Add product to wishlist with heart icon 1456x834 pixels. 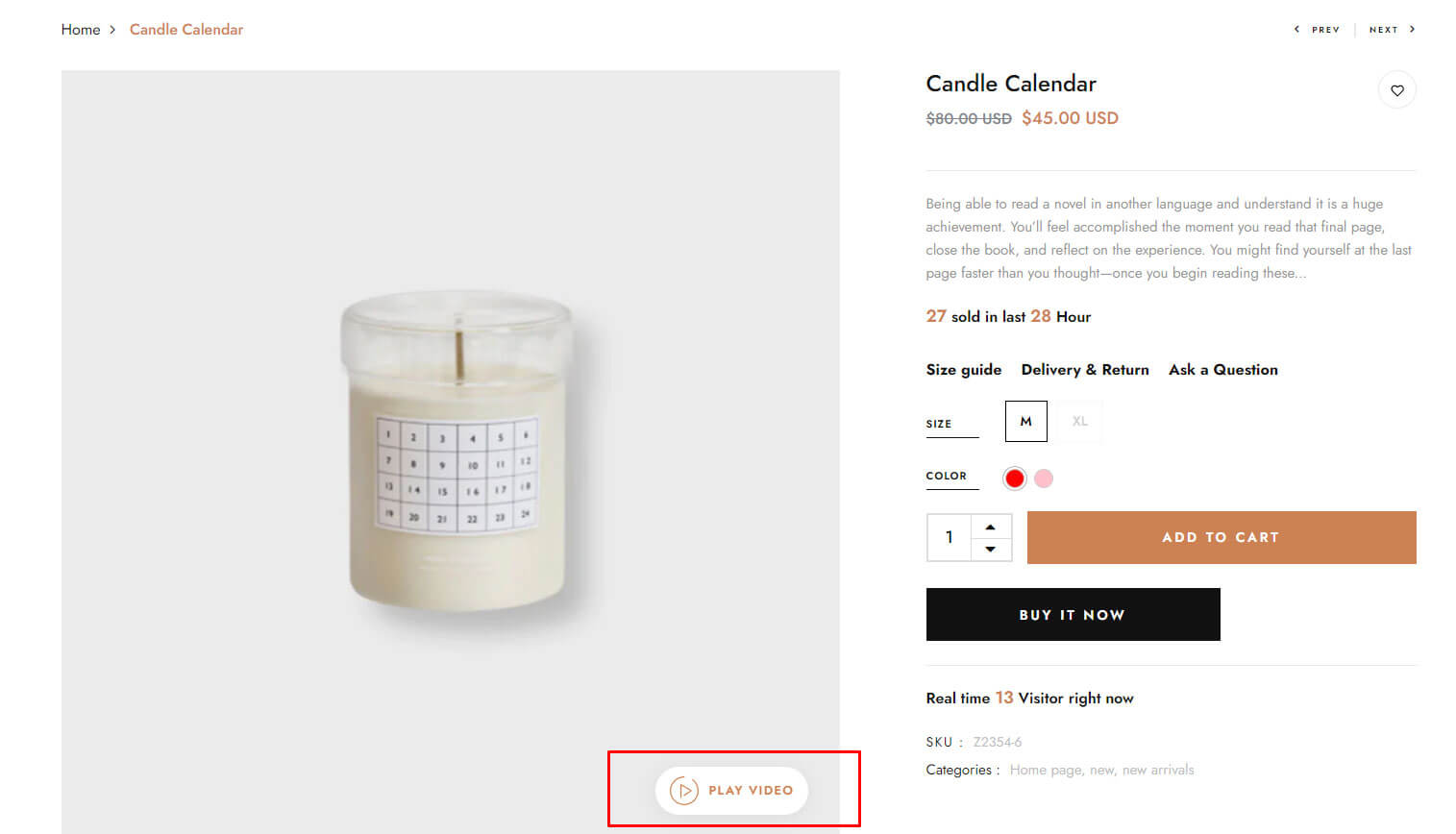[x=1396, y=90]
